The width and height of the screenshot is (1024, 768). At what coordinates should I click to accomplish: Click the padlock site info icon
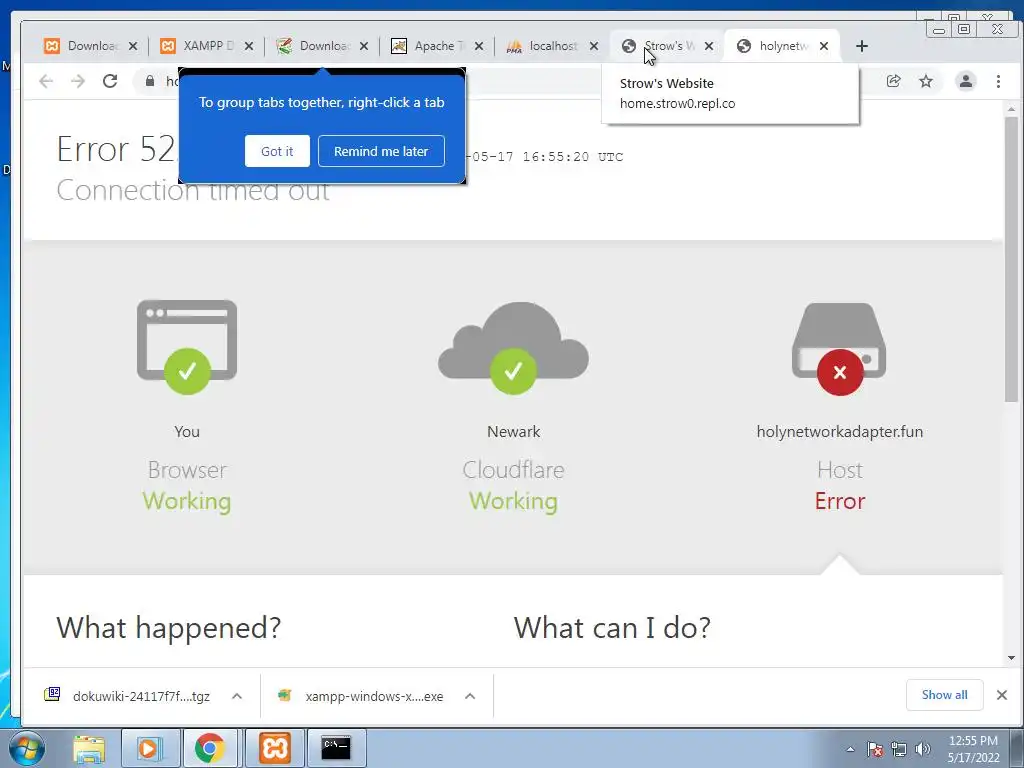click(x=150, y=81)
